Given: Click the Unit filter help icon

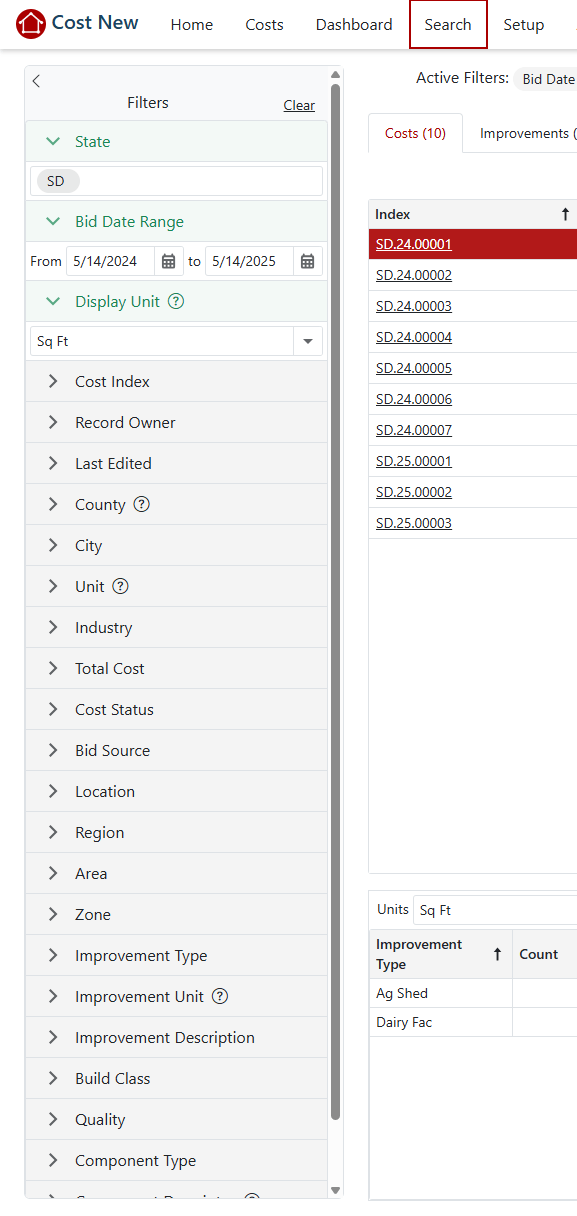Looking at the screenshot, I should click(x=121, y=586).
